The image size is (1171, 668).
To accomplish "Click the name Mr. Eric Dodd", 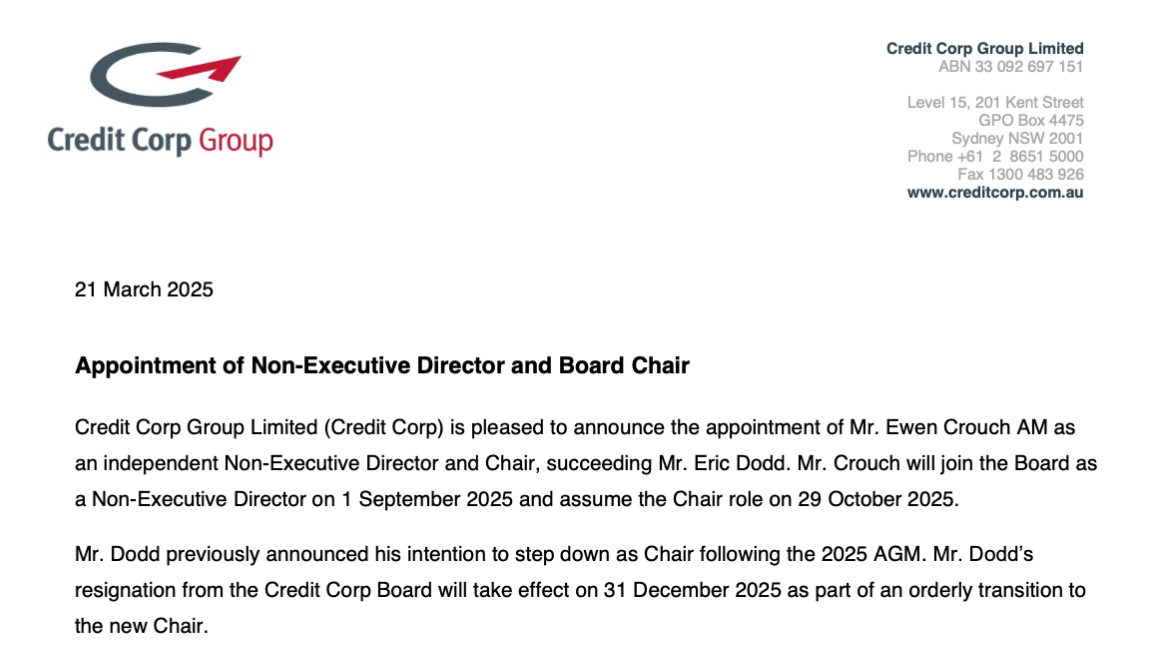I will click(722, 463).
